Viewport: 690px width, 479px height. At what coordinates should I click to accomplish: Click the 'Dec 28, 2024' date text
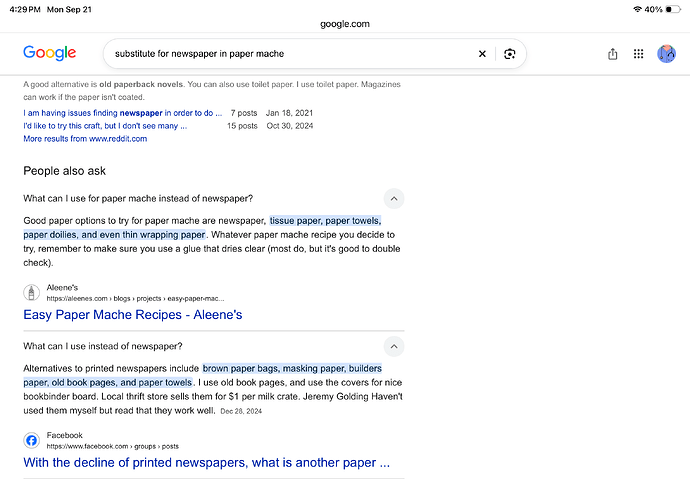241,411
